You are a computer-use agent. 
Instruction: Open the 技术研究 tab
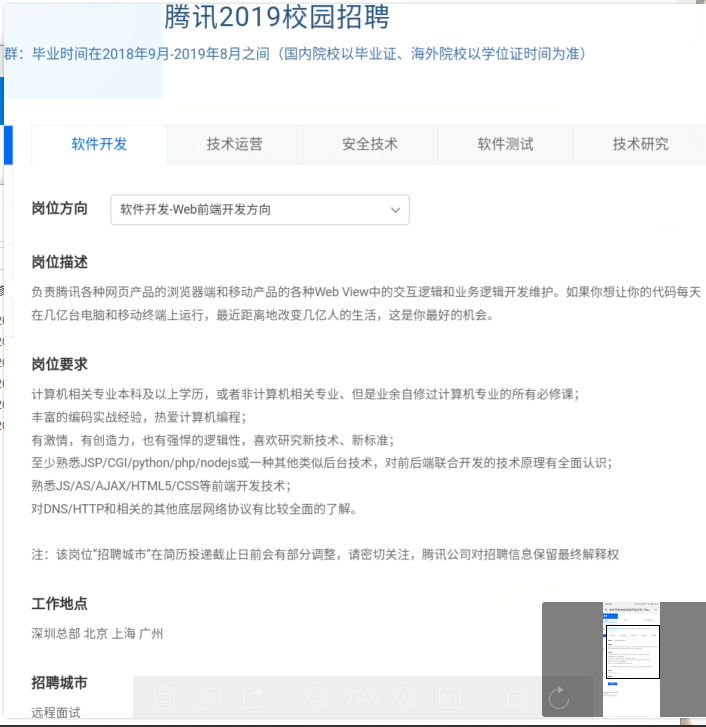pyautogui.click(x=640, y=144)
